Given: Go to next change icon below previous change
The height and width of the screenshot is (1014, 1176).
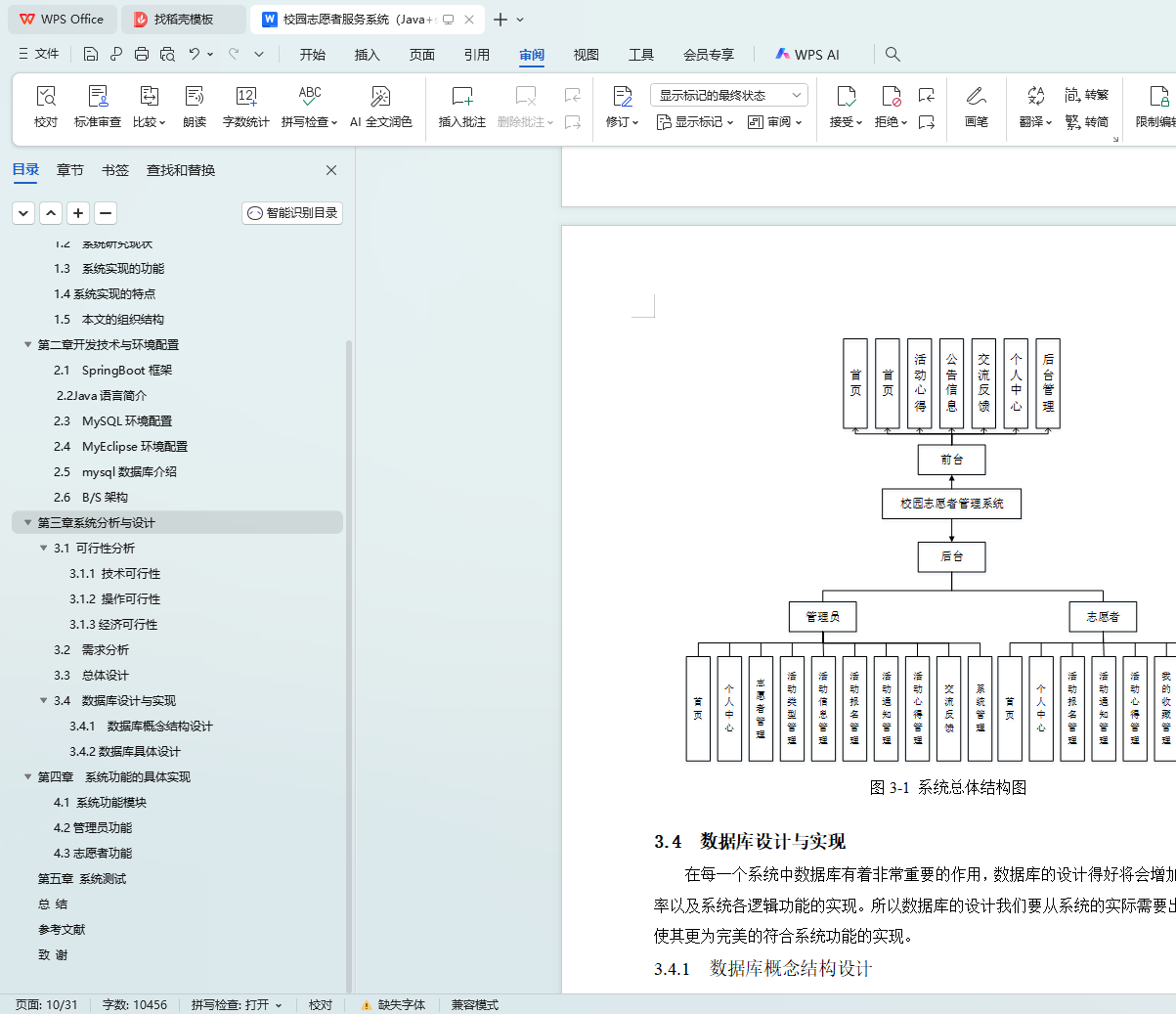Looking at the screenshot, I should 927,122.
